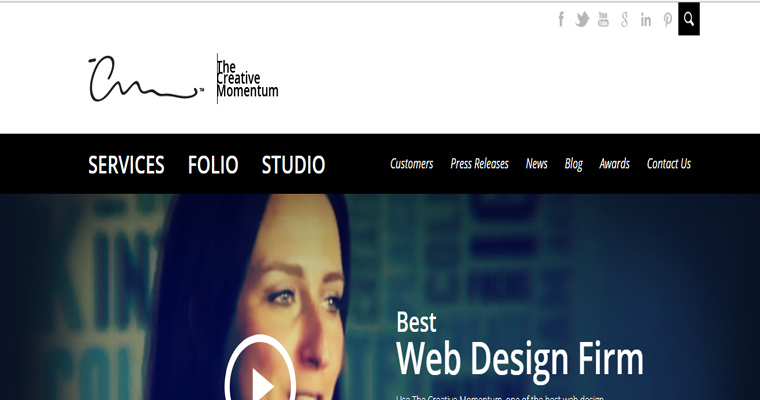The width and height of the screenshot is (760, 400).
Task: Play the hero video
Action: [x=260, y=371]
